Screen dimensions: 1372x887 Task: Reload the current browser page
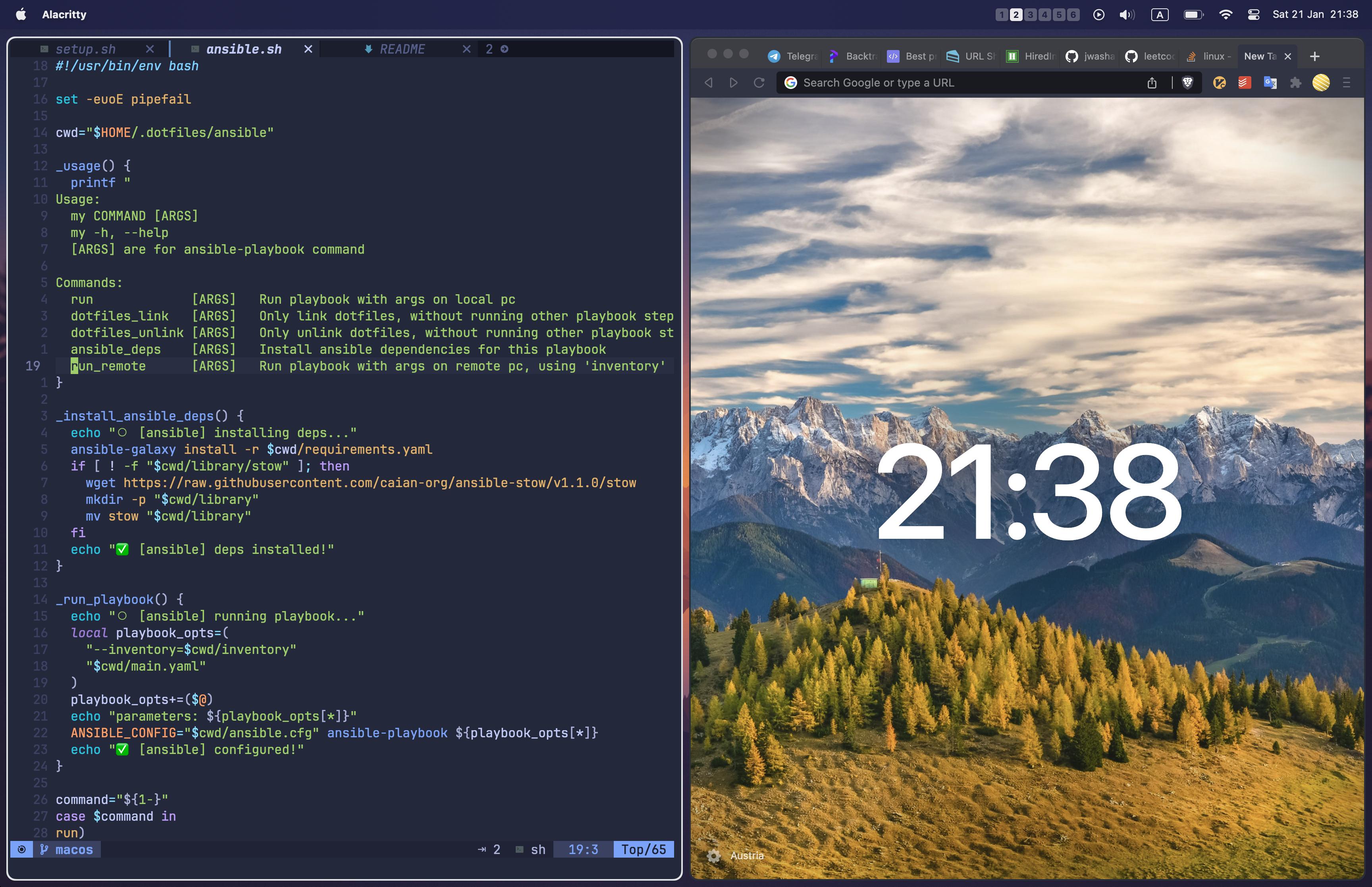point(759,82)
